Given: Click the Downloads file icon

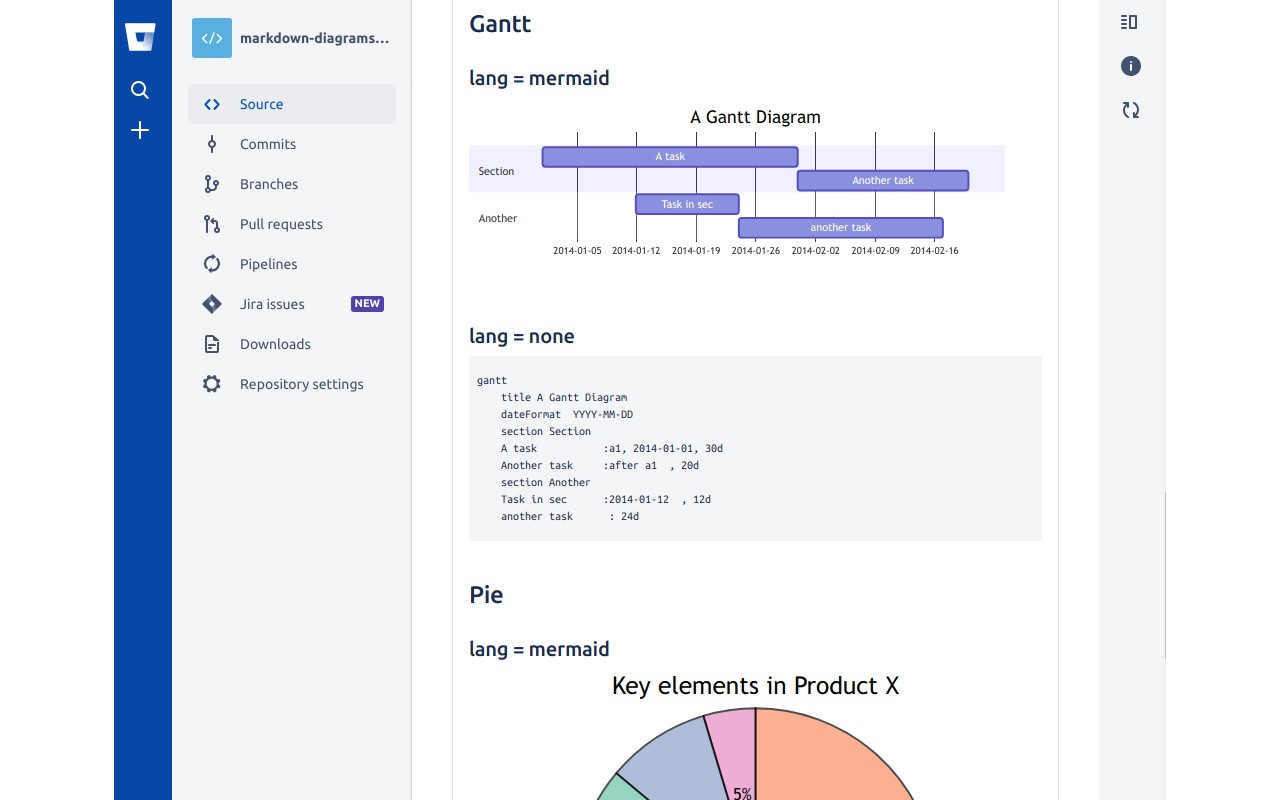Looking at the screenshot, I should 212,344.
